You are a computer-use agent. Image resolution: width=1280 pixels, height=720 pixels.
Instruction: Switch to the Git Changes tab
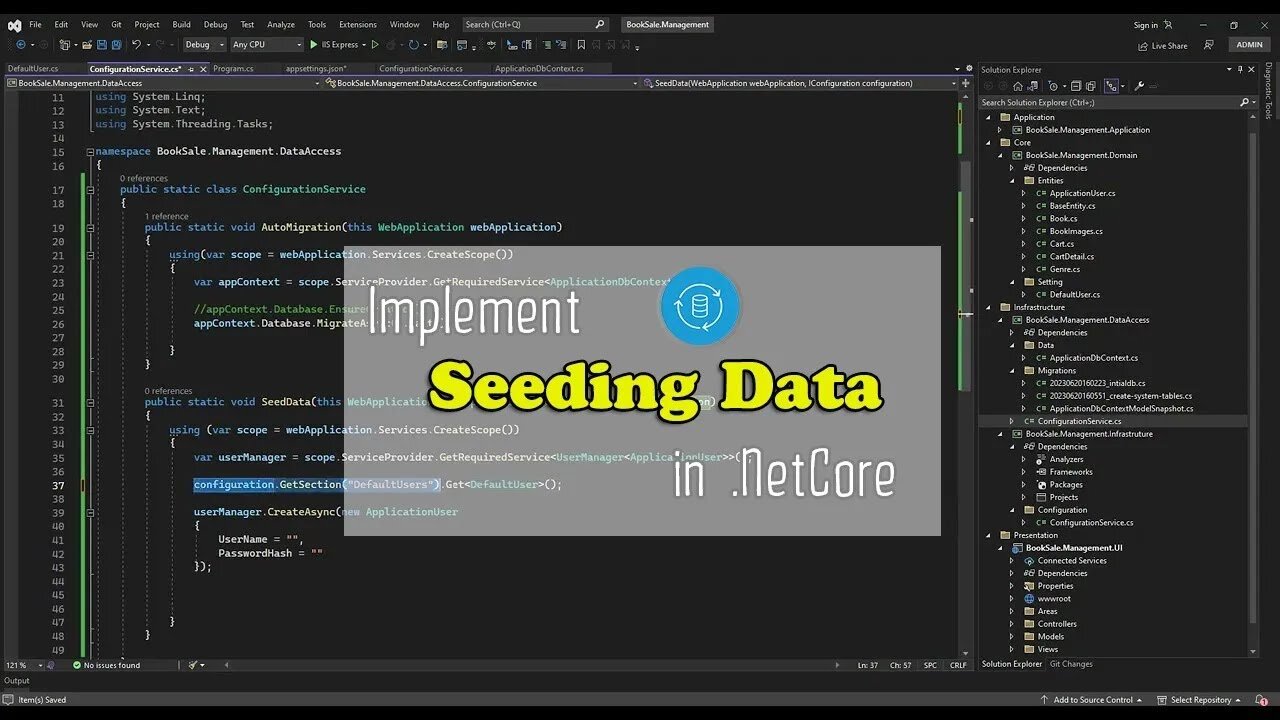[x=1071, y=664]
